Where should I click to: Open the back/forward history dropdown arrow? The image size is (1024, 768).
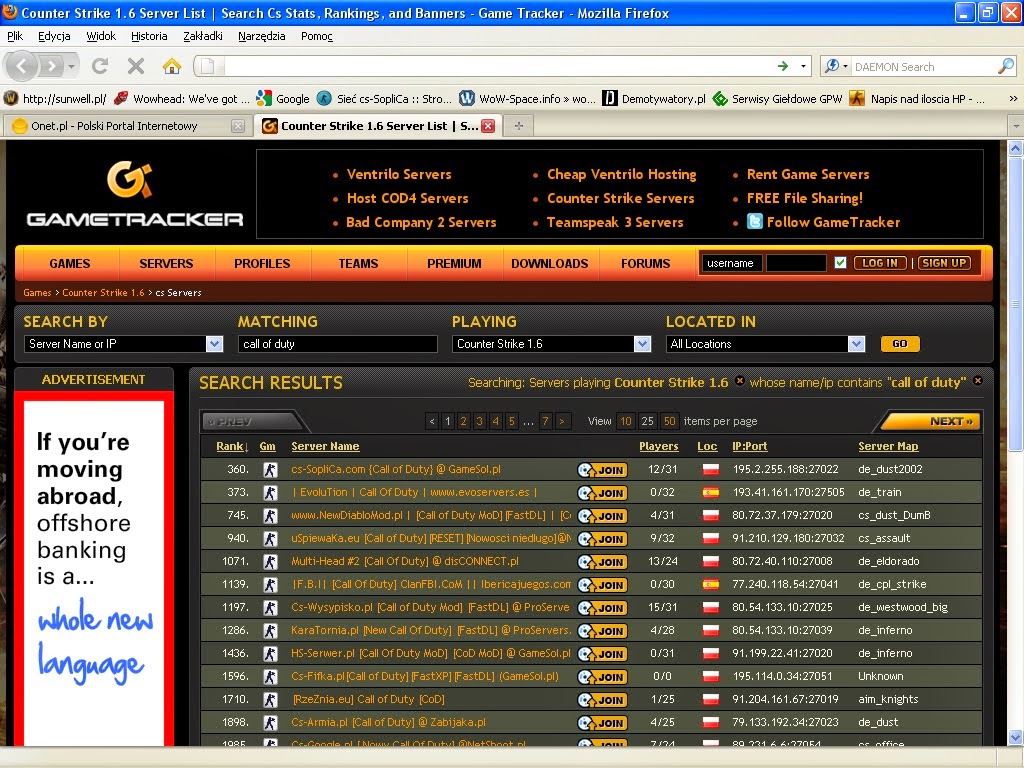[x=71, y=66]
